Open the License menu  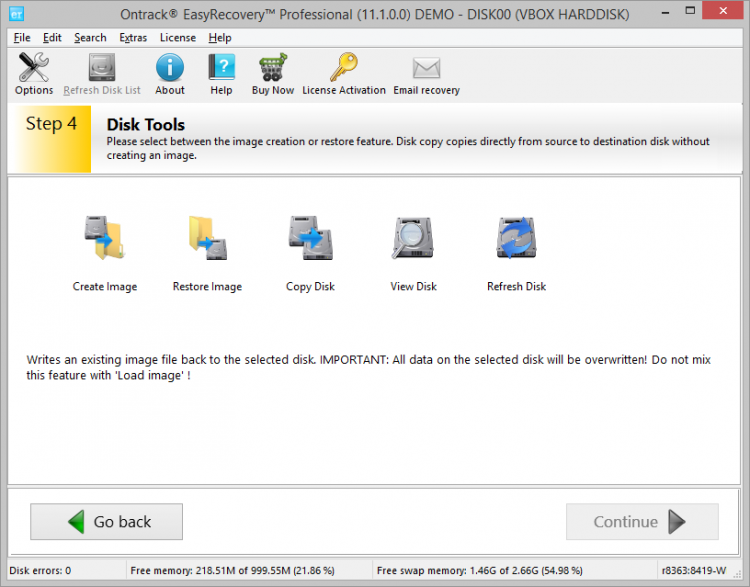coord(178,38)
